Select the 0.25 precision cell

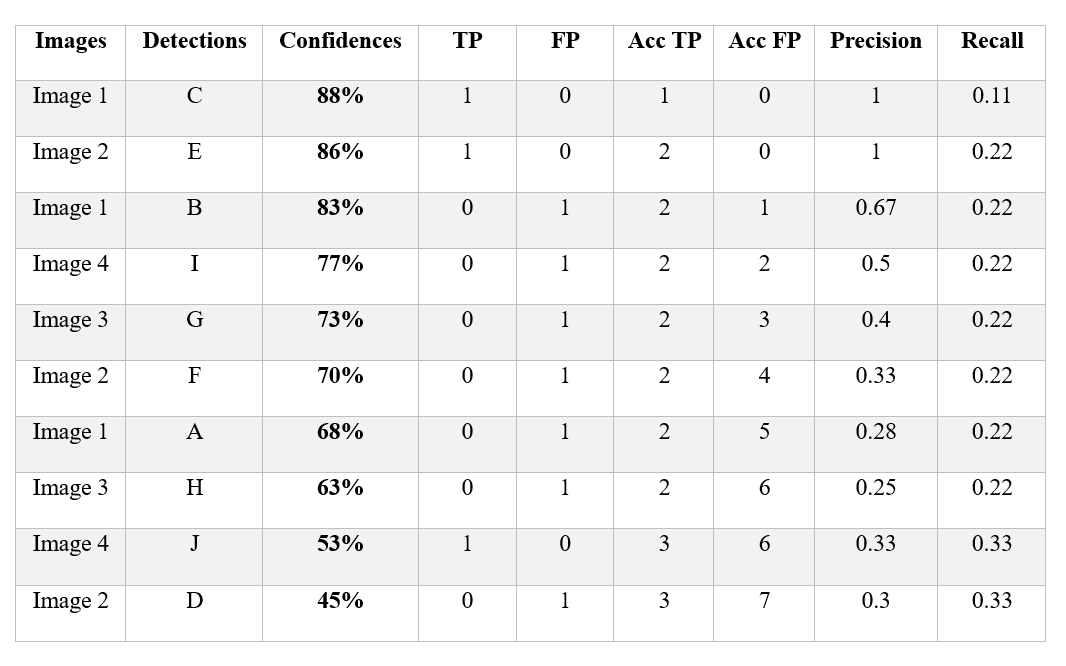[x=876, y=488]
